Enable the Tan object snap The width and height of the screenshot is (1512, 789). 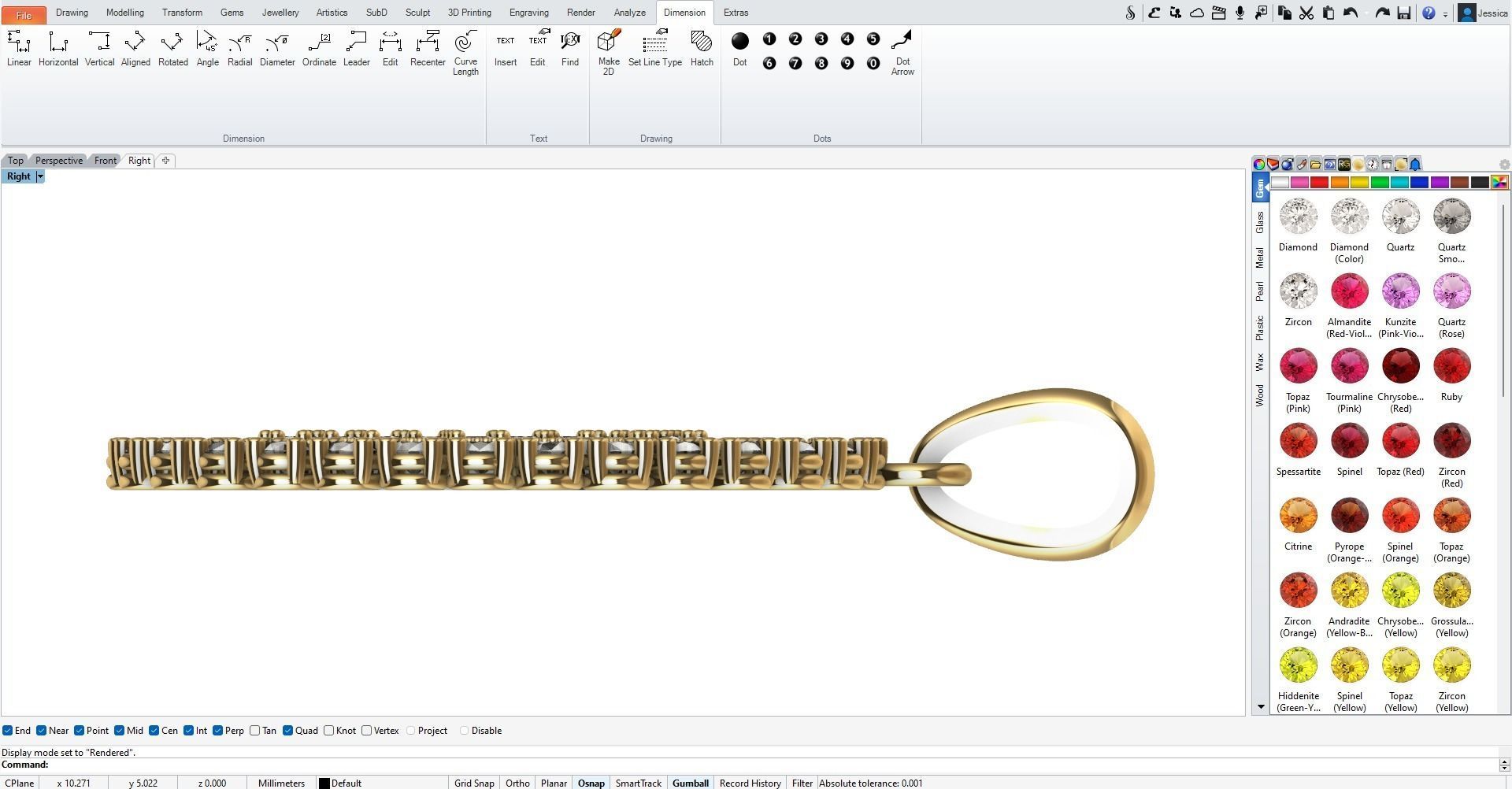[x=255, y=731]
